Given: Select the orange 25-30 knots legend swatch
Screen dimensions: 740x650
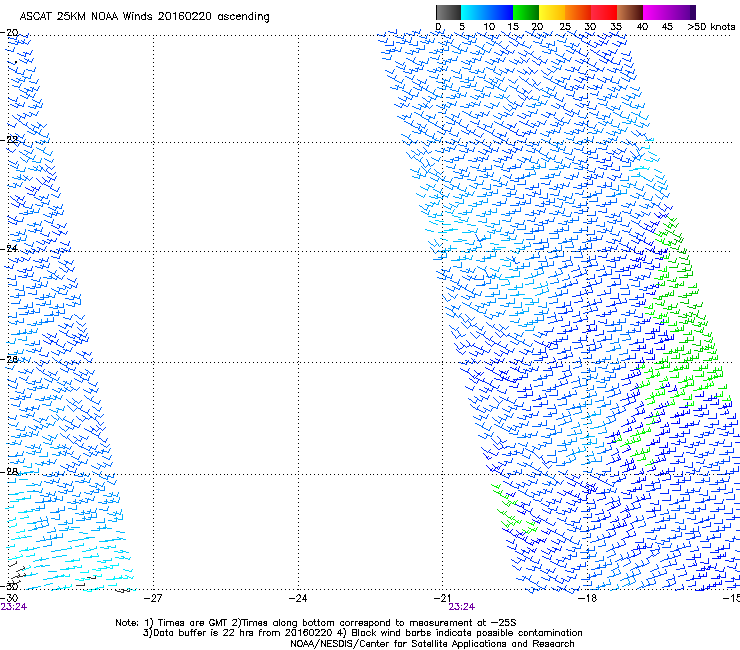Looking at the screenshot, I should pos(578,12).
